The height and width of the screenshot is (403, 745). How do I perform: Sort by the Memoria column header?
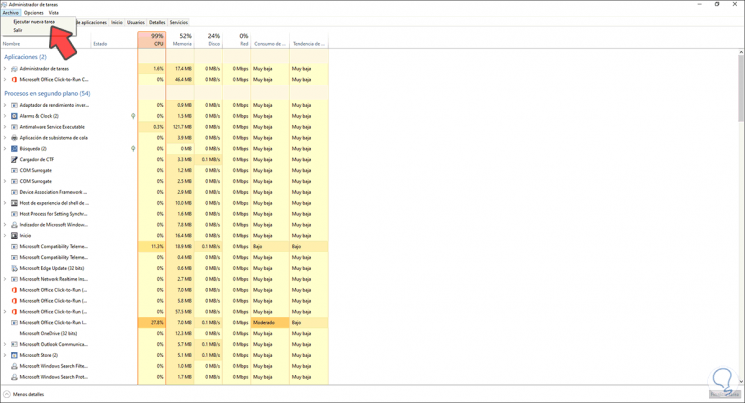[x=180, y=40]
